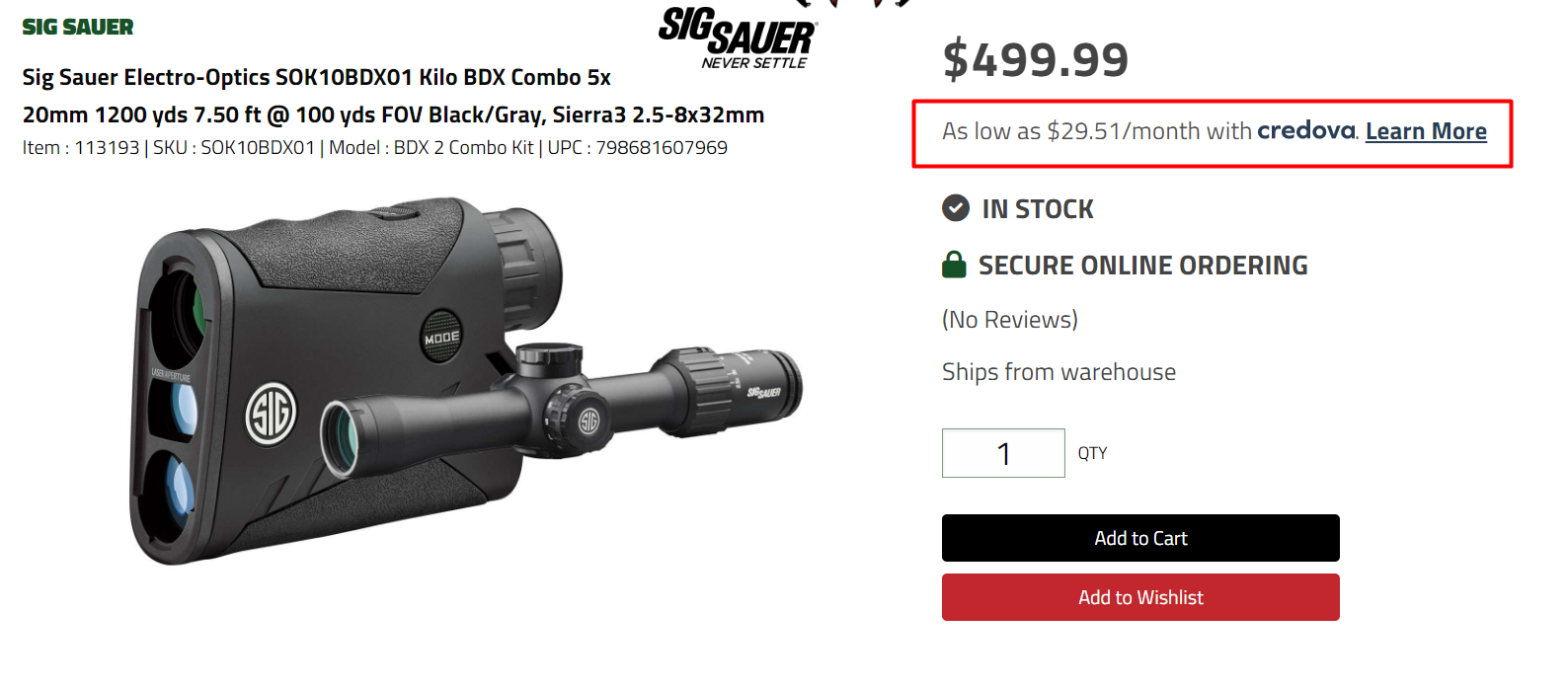The width and height of the screenshot is (1568, 689).
Task: Open the rangefinder and scope product image
Action: click(x=466, y=383)
